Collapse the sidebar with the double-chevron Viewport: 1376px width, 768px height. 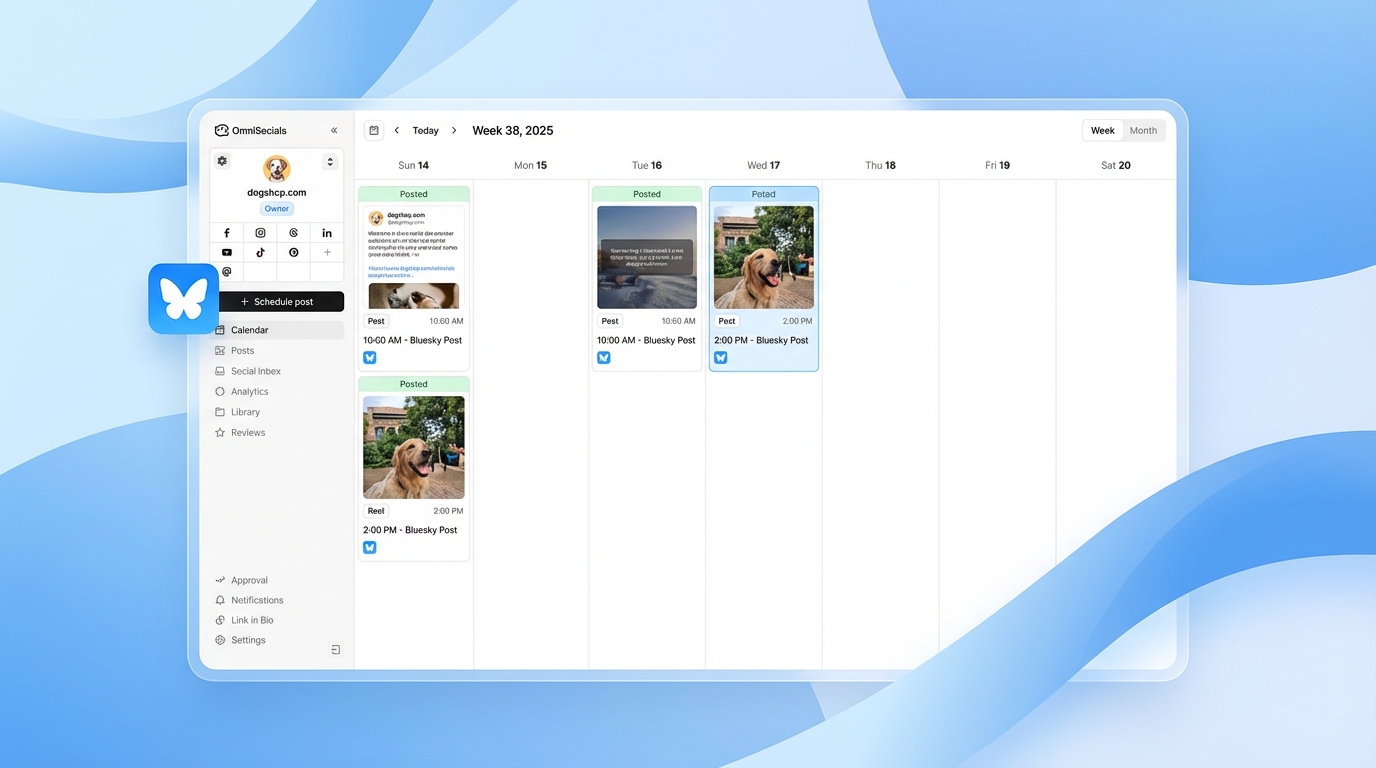pyautogui.click(x=334, y=130)
